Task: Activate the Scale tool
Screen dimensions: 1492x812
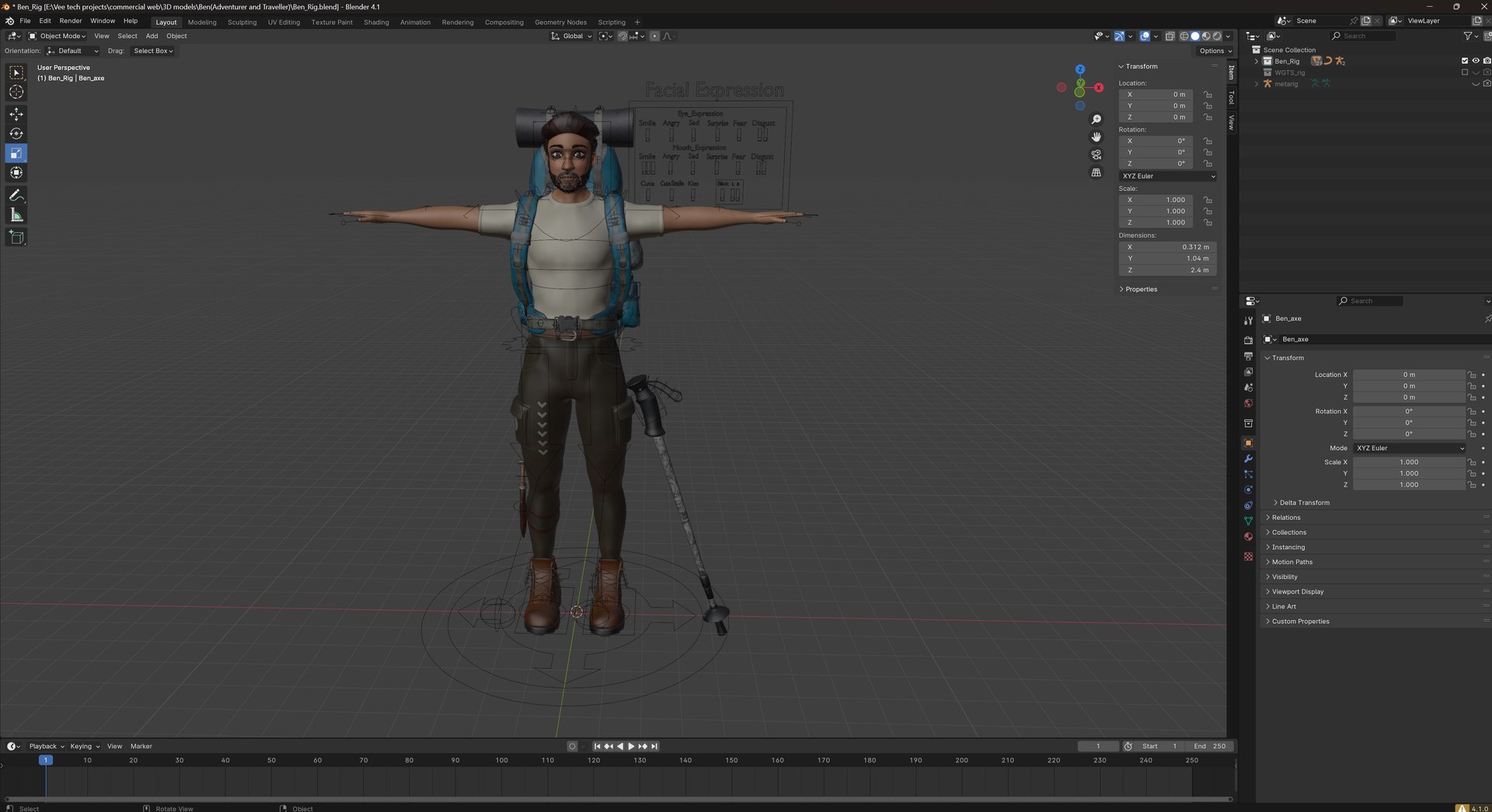Action: click(16, 153)
